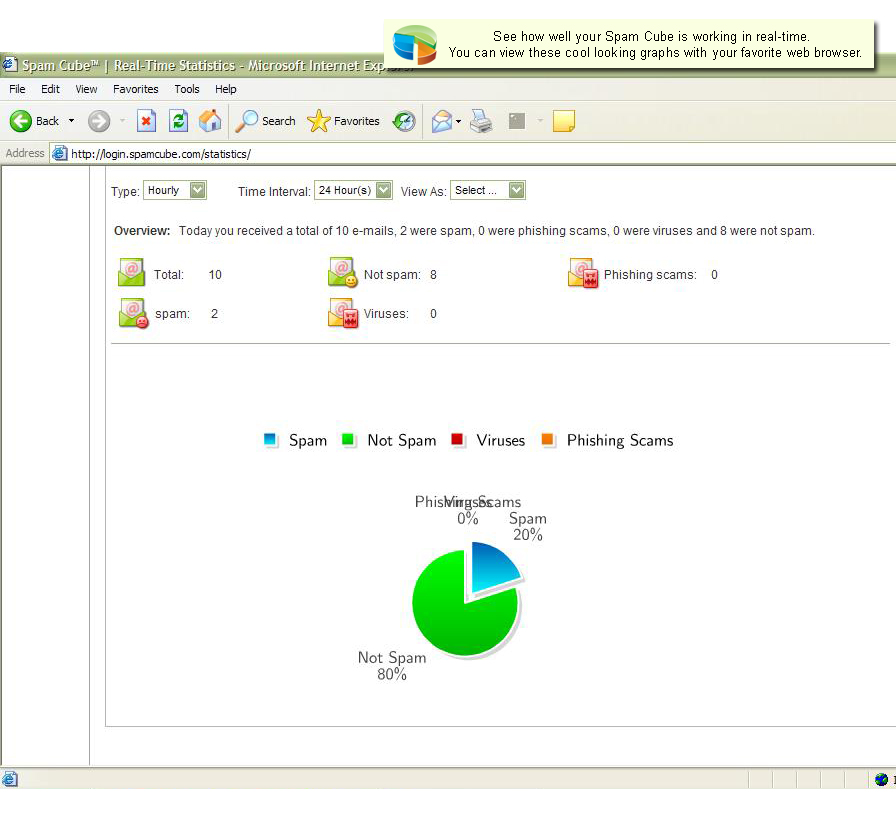Image resolution: width=896 pixels, height=830 pixels.
Task: Click the Viruses envelope icon
Action: (x=344, y=312)
